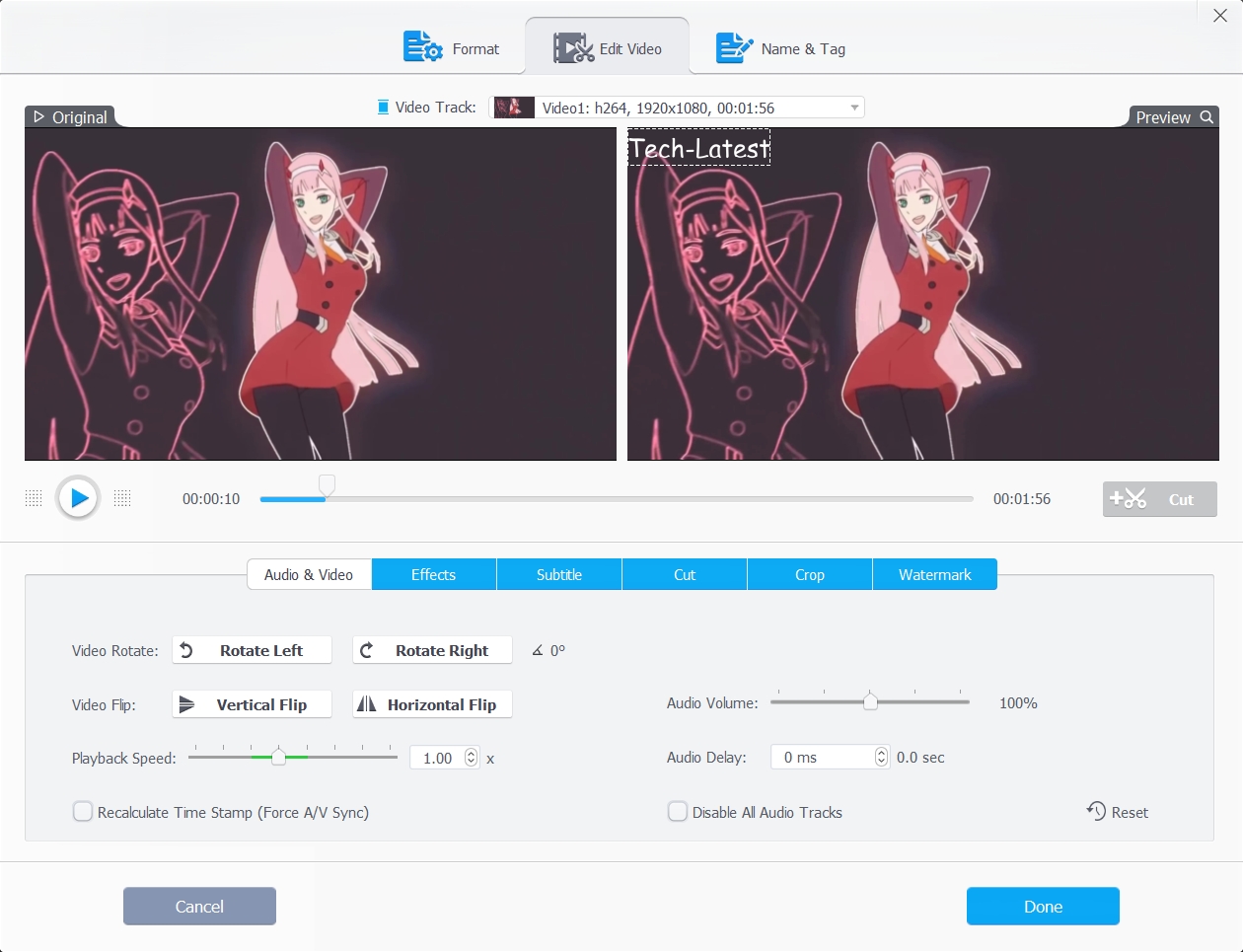Click the 00:01:56 duration text

tap(1022, 498)
